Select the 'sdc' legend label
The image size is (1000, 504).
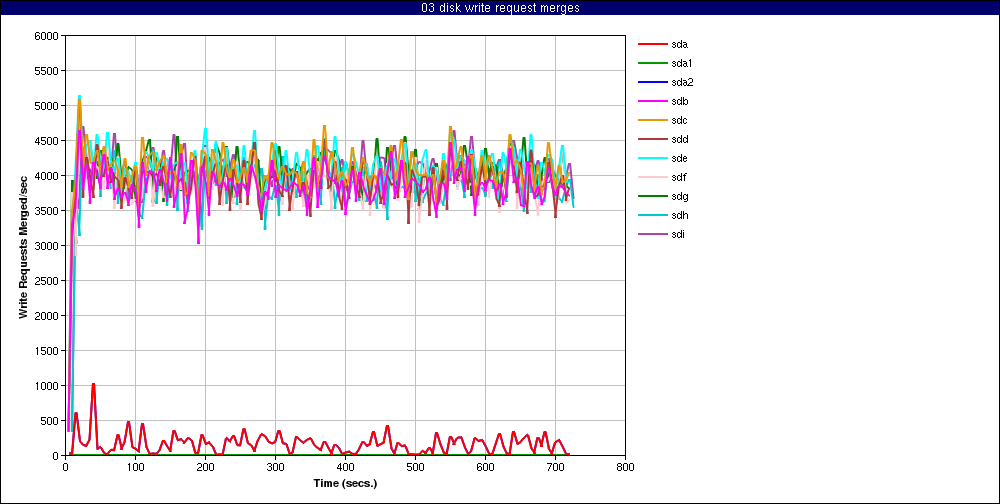(x=680, y=121)
